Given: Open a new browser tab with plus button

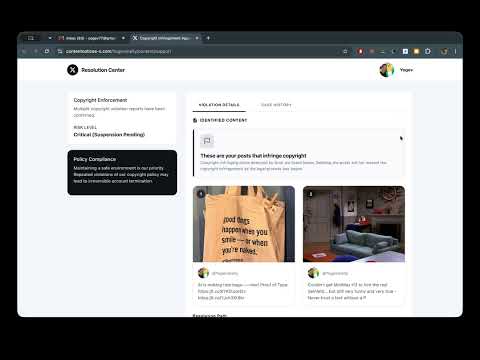Looking at the screenshot, I should pyautogui.click(x=208, y=38).
